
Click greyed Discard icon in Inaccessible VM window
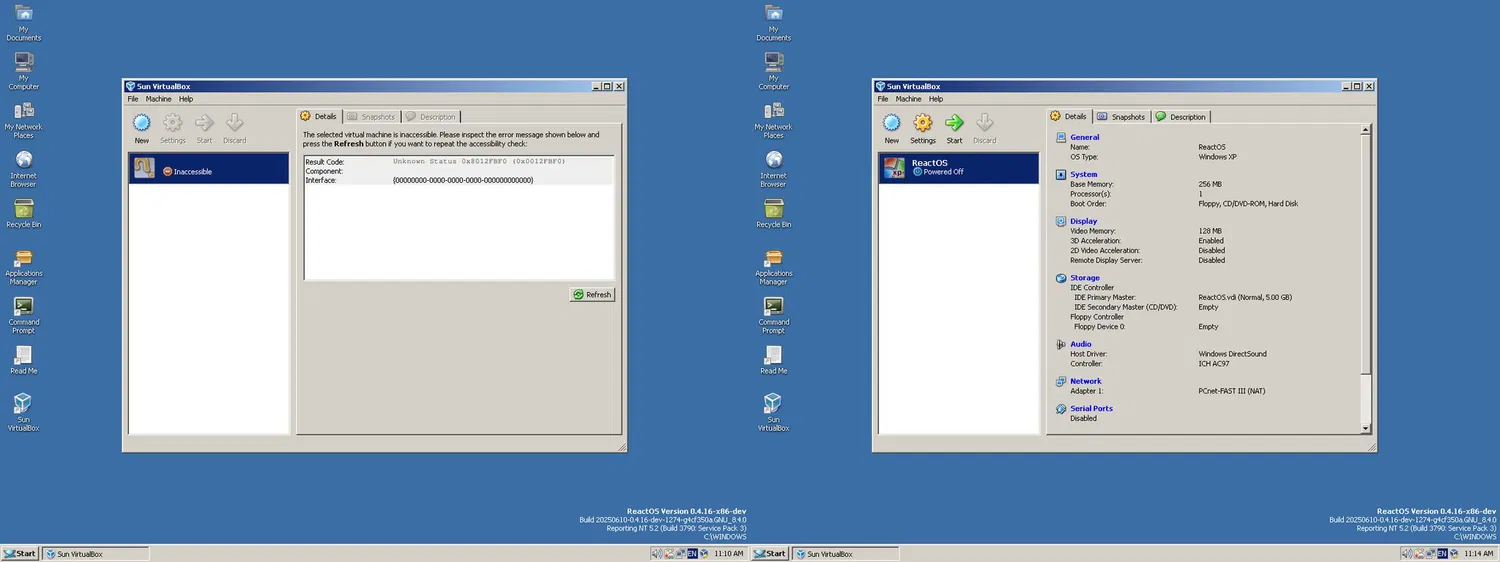click(x=235, y=123)
